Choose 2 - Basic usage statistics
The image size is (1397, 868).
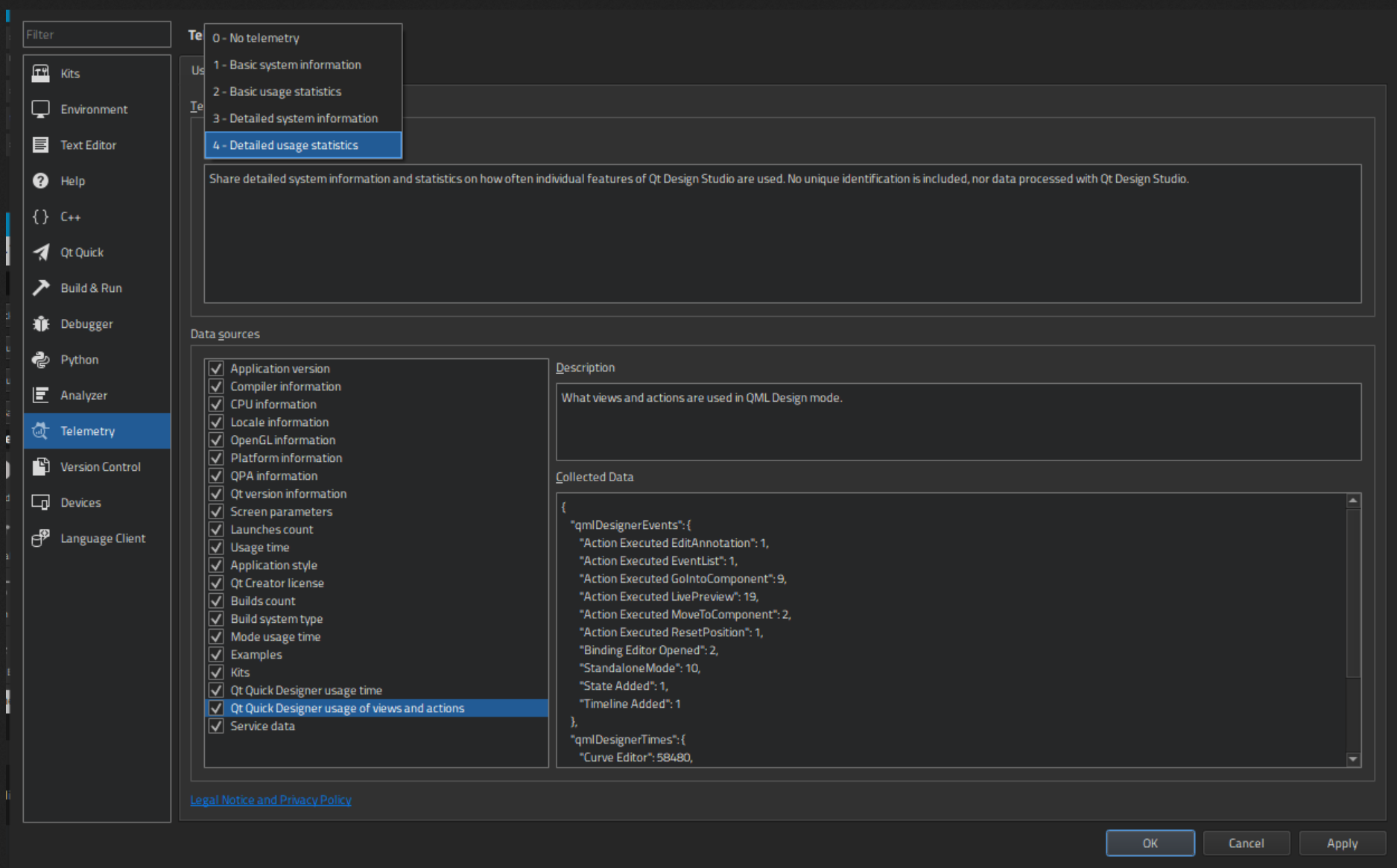pyautogui.click(x=277, y=92)
